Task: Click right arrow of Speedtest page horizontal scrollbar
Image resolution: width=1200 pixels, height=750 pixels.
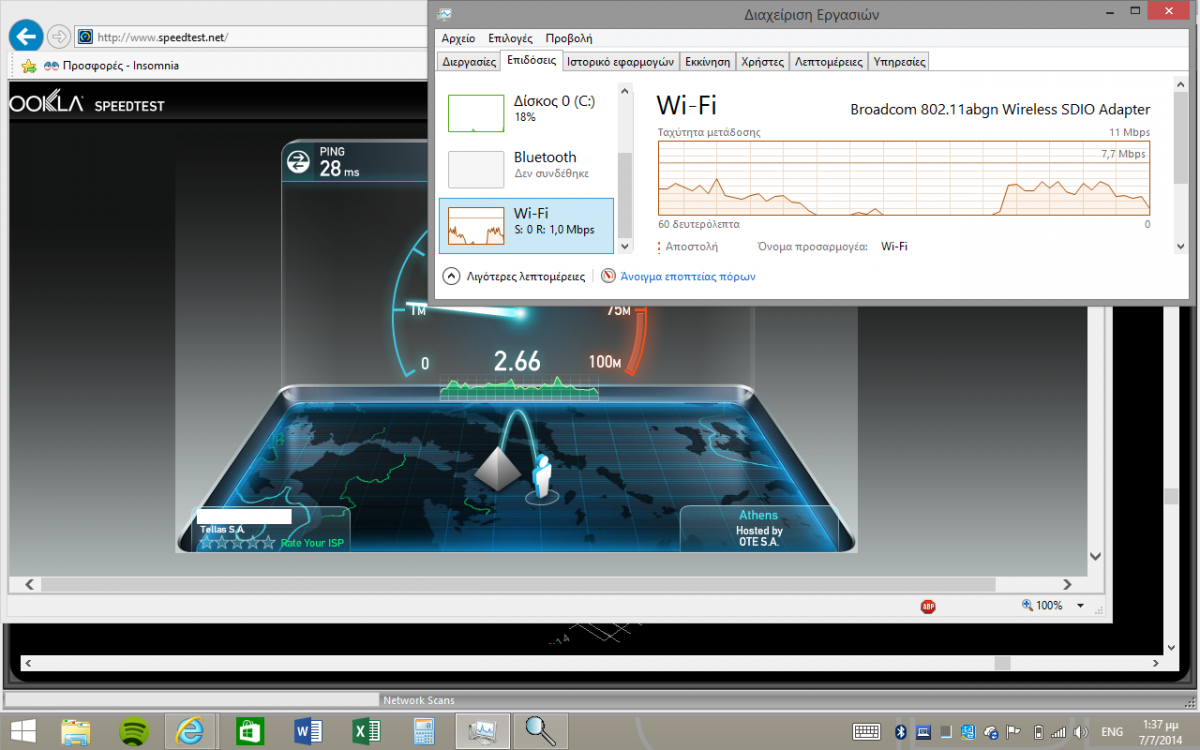Action: 1068,584
